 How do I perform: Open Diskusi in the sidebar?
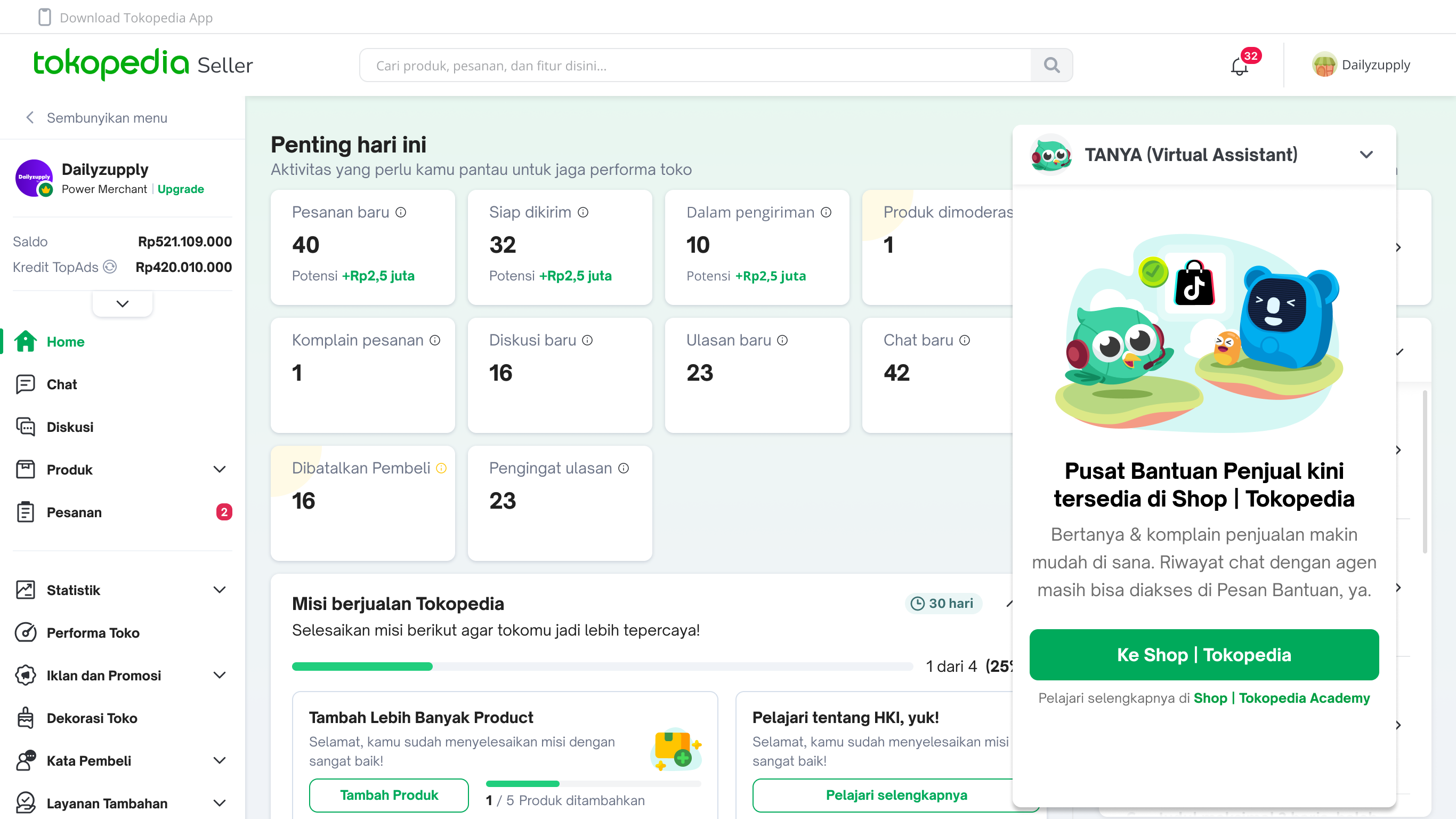click(70, 427)
